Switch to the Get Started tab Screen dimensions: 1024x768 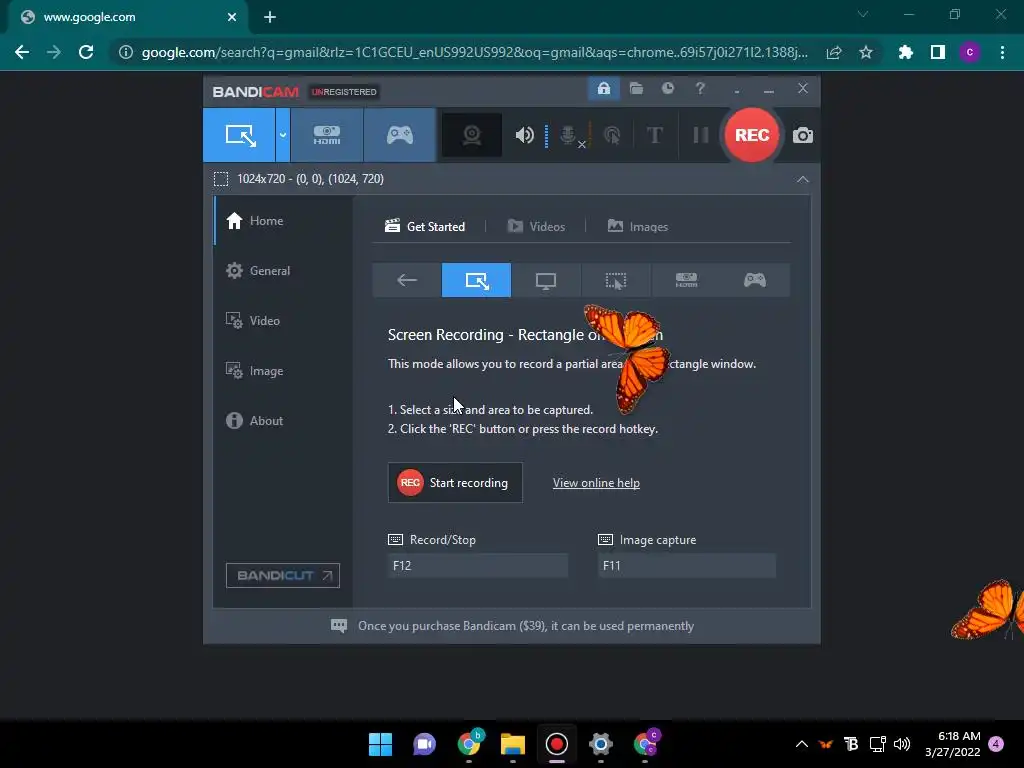(425, 227)
